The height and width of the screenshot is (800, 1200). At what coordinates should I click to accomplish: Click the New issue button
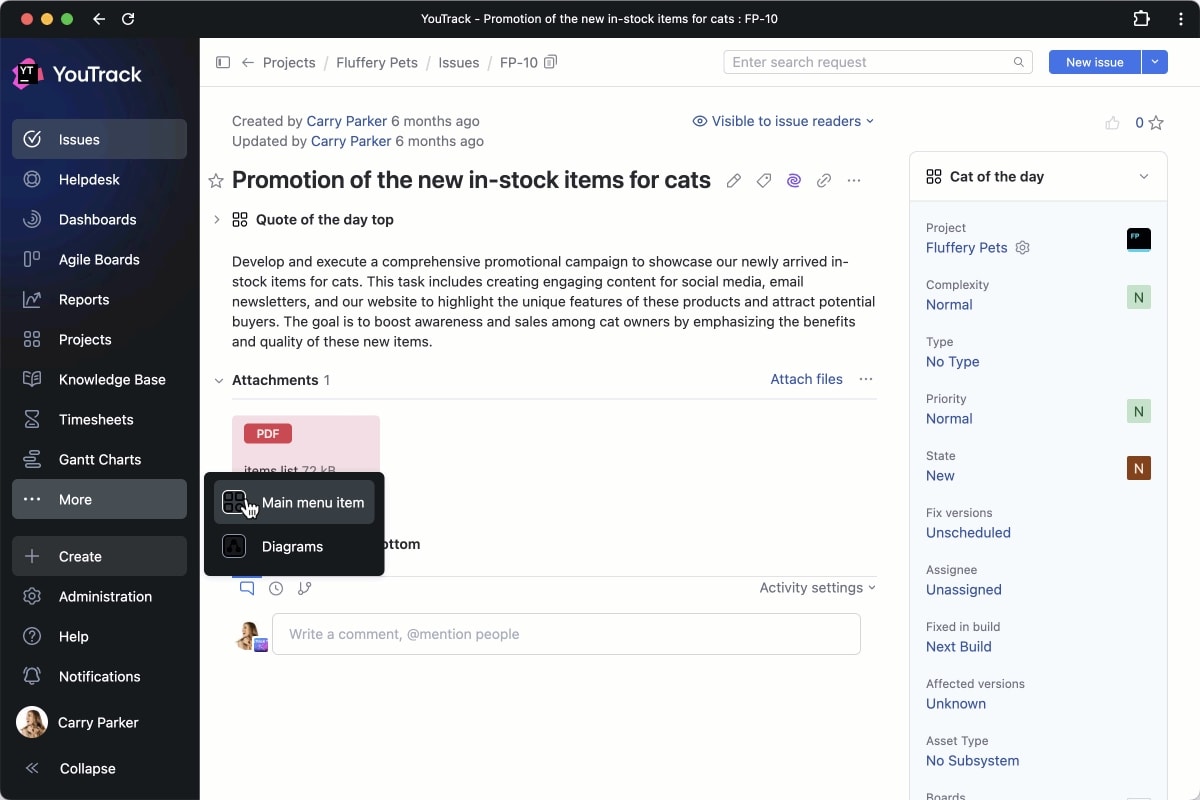point(1094,62)
